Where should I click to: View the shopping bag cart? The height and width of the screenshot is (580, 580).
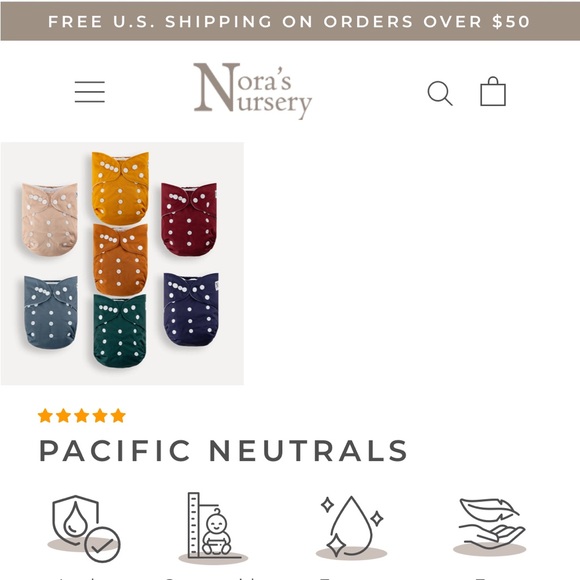[493, 91]
